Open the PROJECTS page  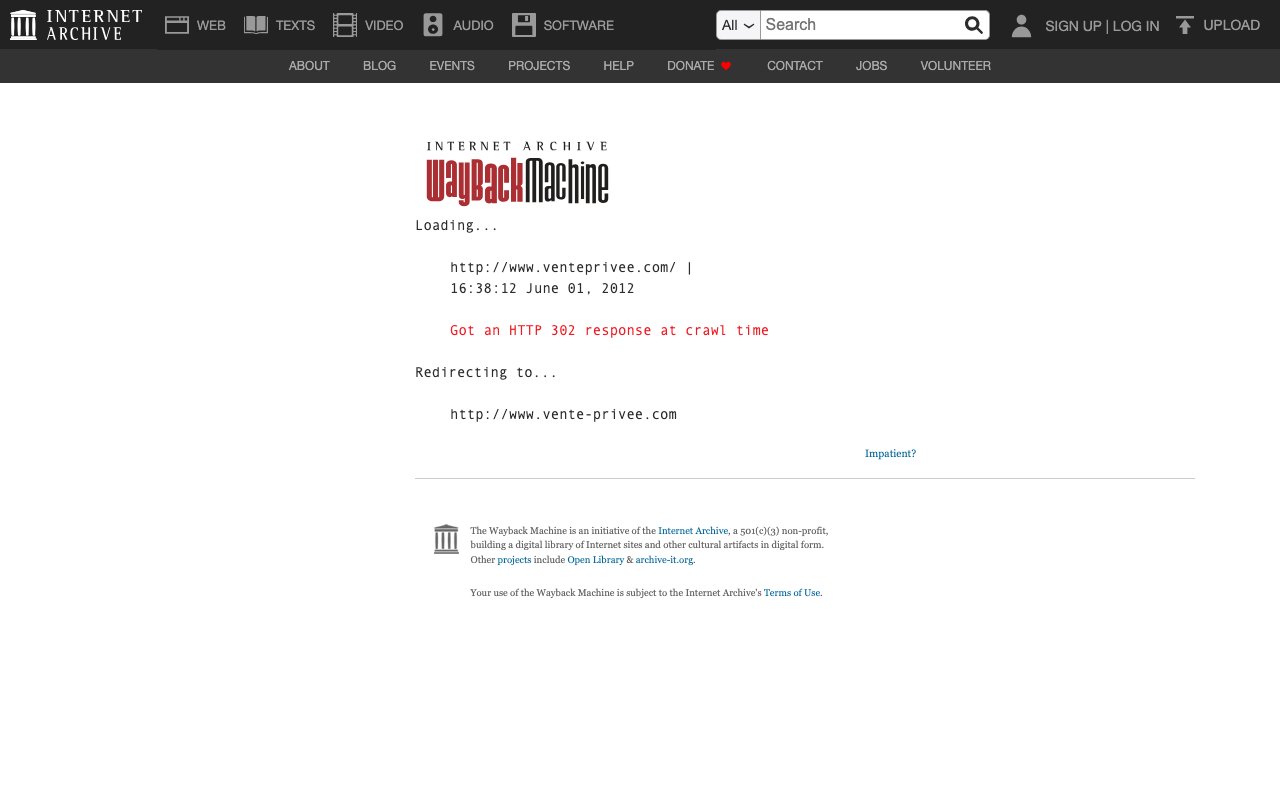539,66
